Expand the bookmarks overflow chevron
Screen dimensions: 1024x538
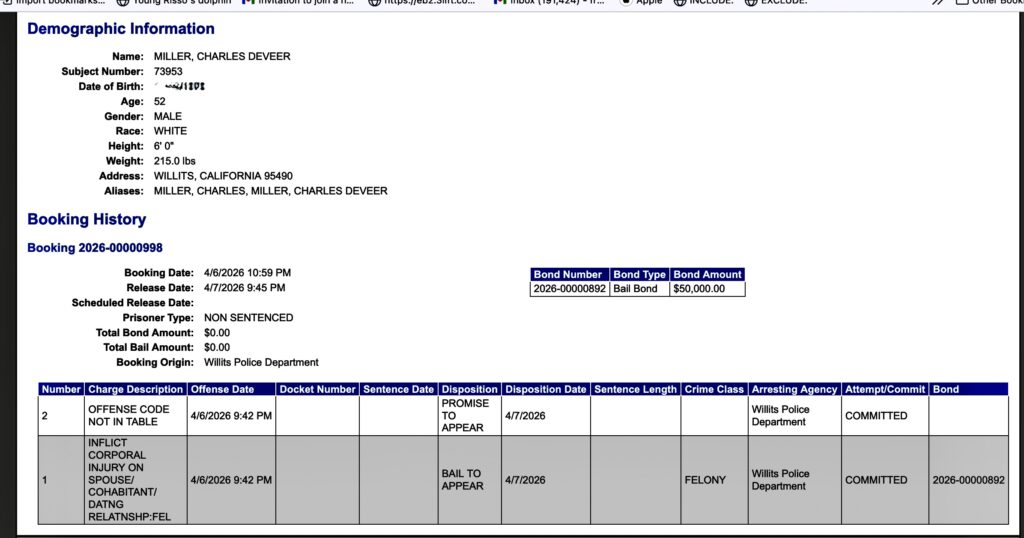pyautogui.click(x=938, y=3)
